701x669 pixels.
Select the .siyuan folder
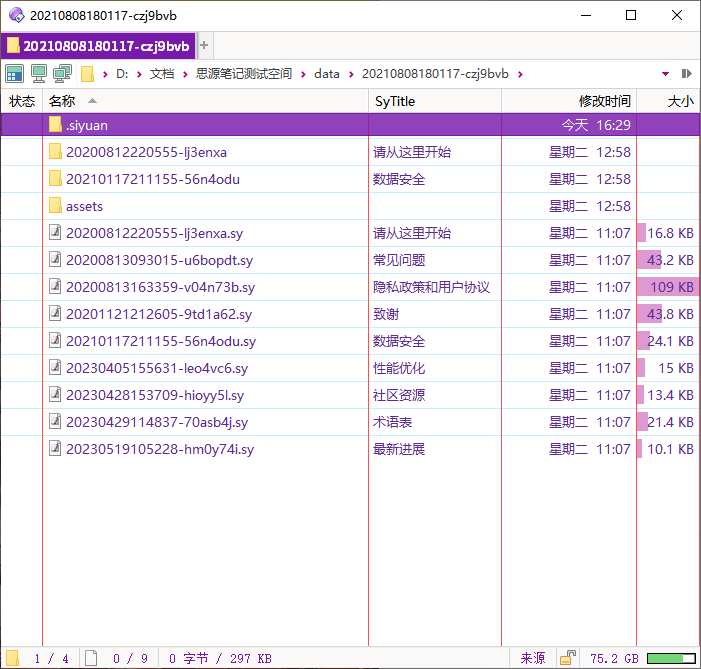coord(86,125)
